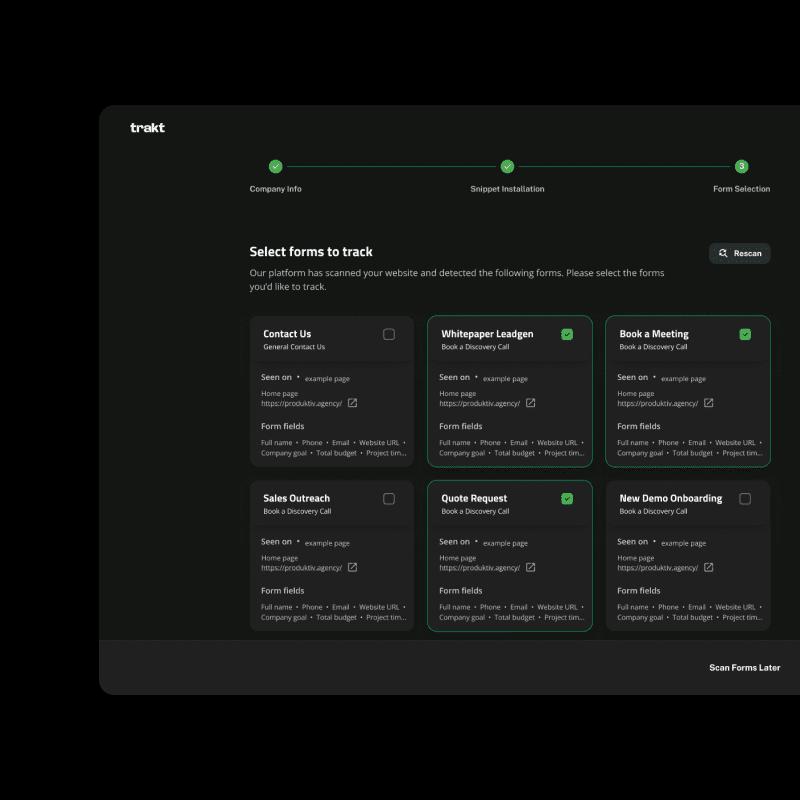Uncheck the Quote Request checkbox
The image size is (800, 800).
(x=567, y=498)
